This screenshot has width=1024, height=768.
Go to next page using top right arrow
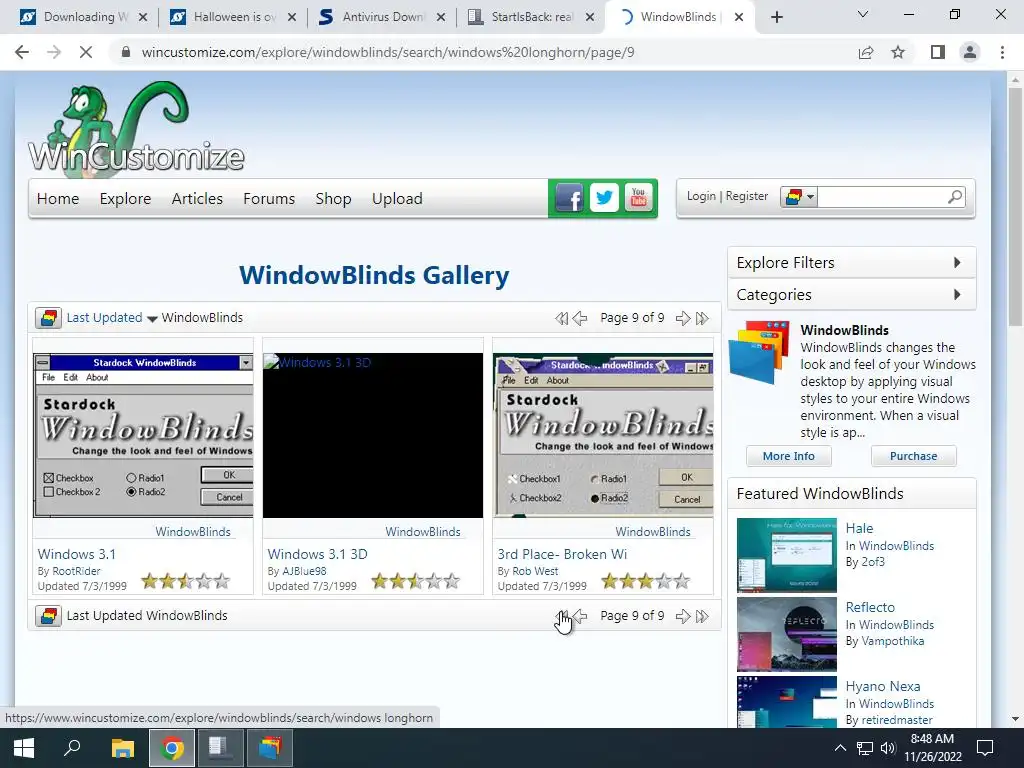(x=682, y=318)
